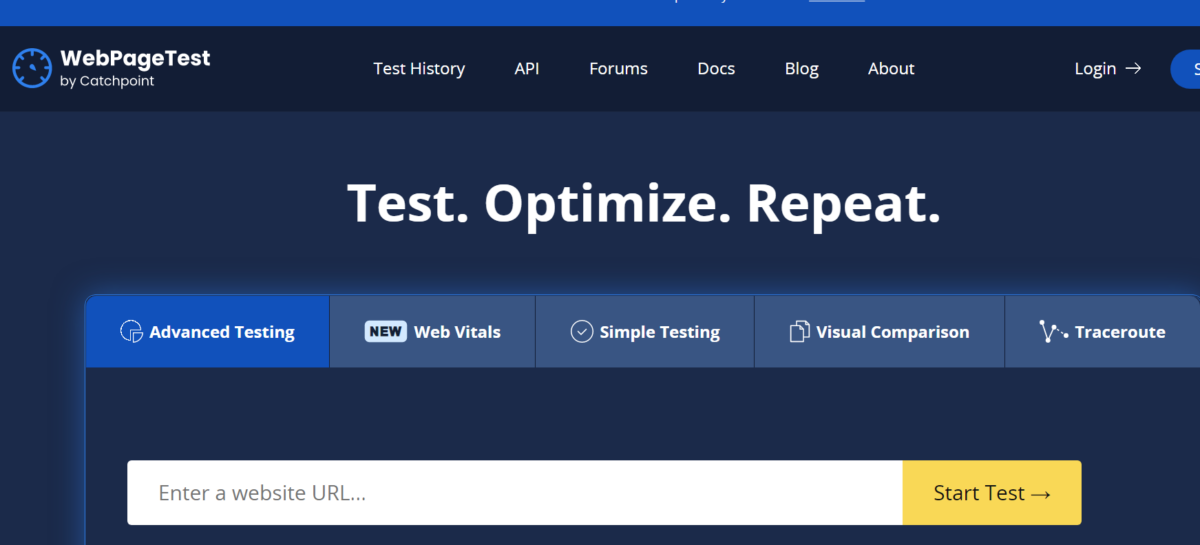
Task: Open the About page
Action: coord(891,68)
